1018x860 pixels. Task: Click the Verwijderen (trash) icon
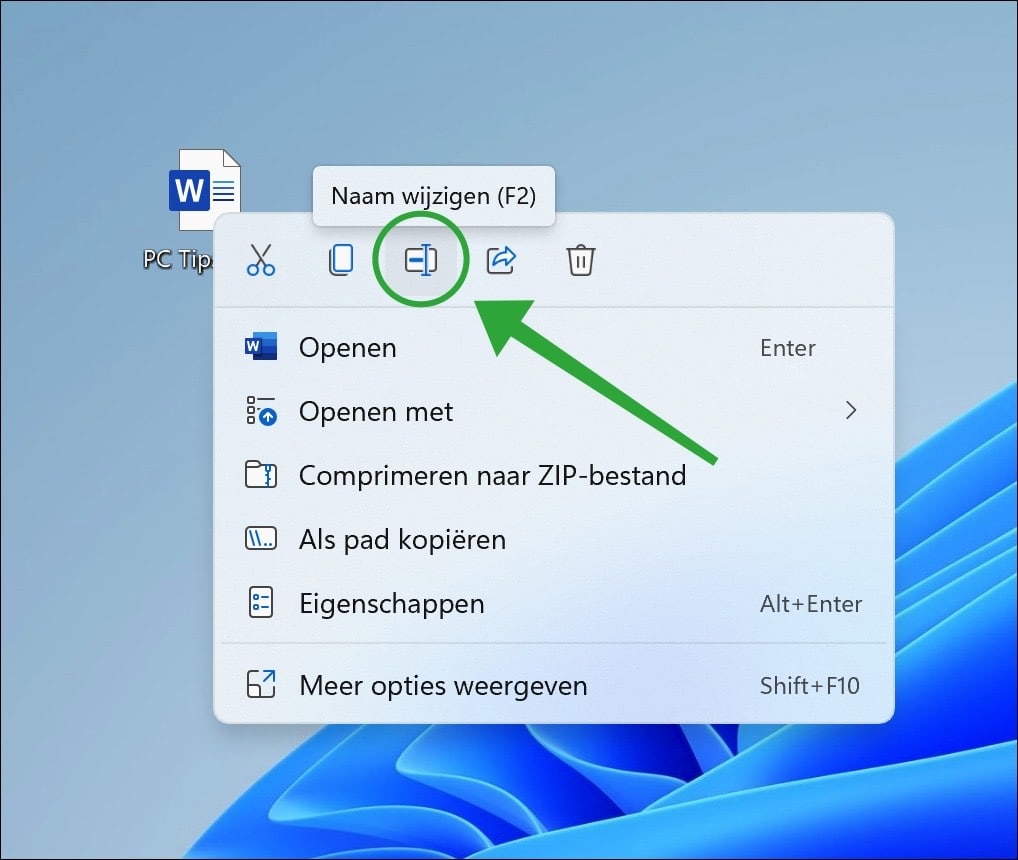click(581, 259)
